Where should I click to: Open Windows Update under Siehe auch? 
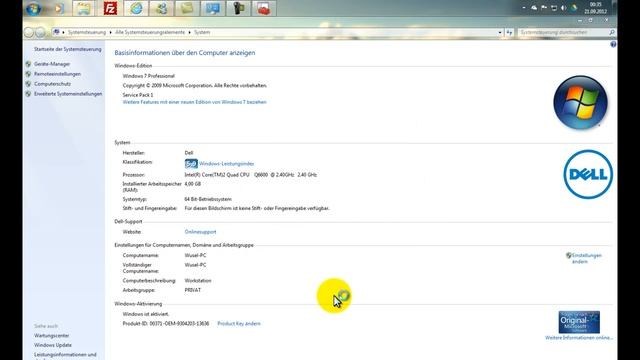coord(53,345)
